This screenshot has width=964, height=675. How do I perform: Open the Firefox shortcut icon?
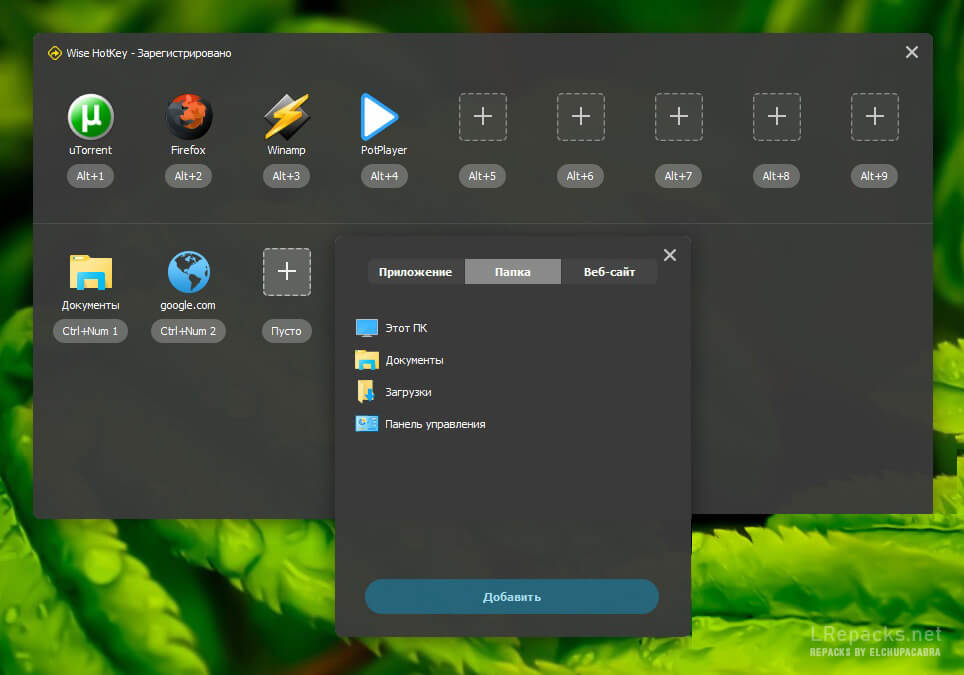(188, 117)
